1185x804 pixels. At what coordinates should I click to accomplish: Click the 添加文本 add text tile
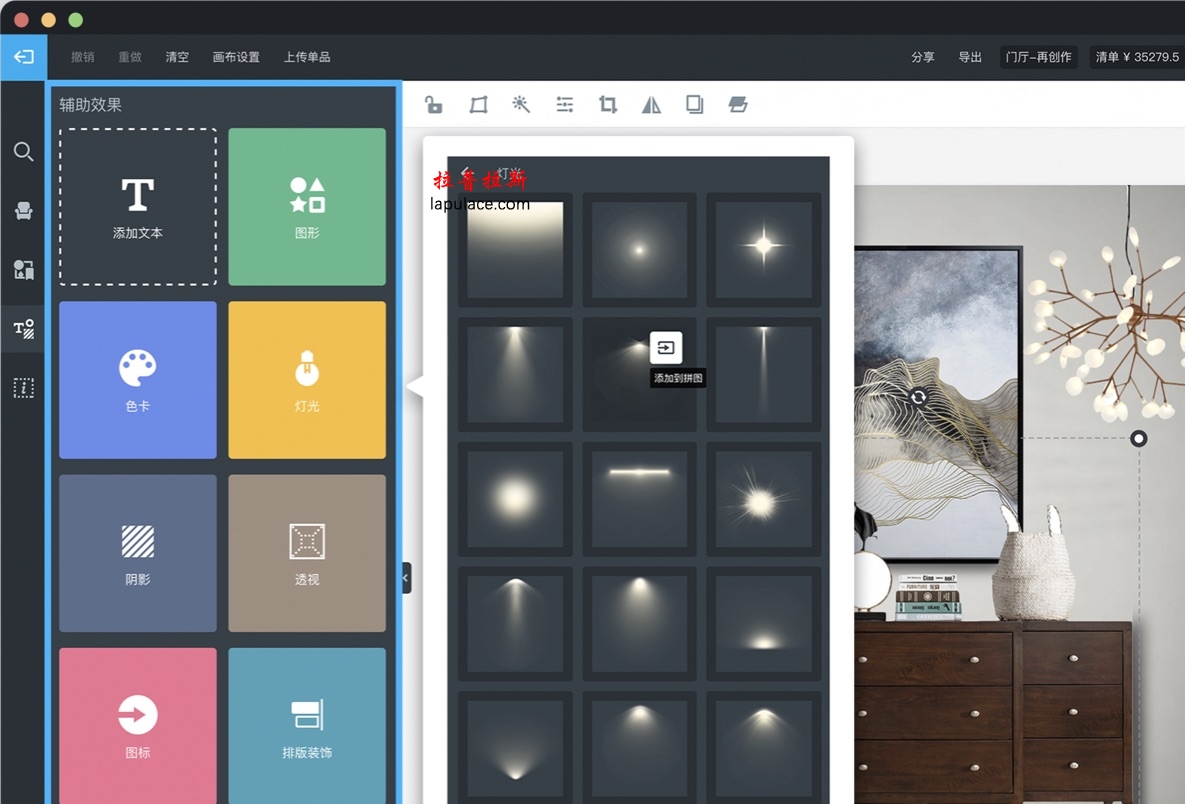point(138,207)
